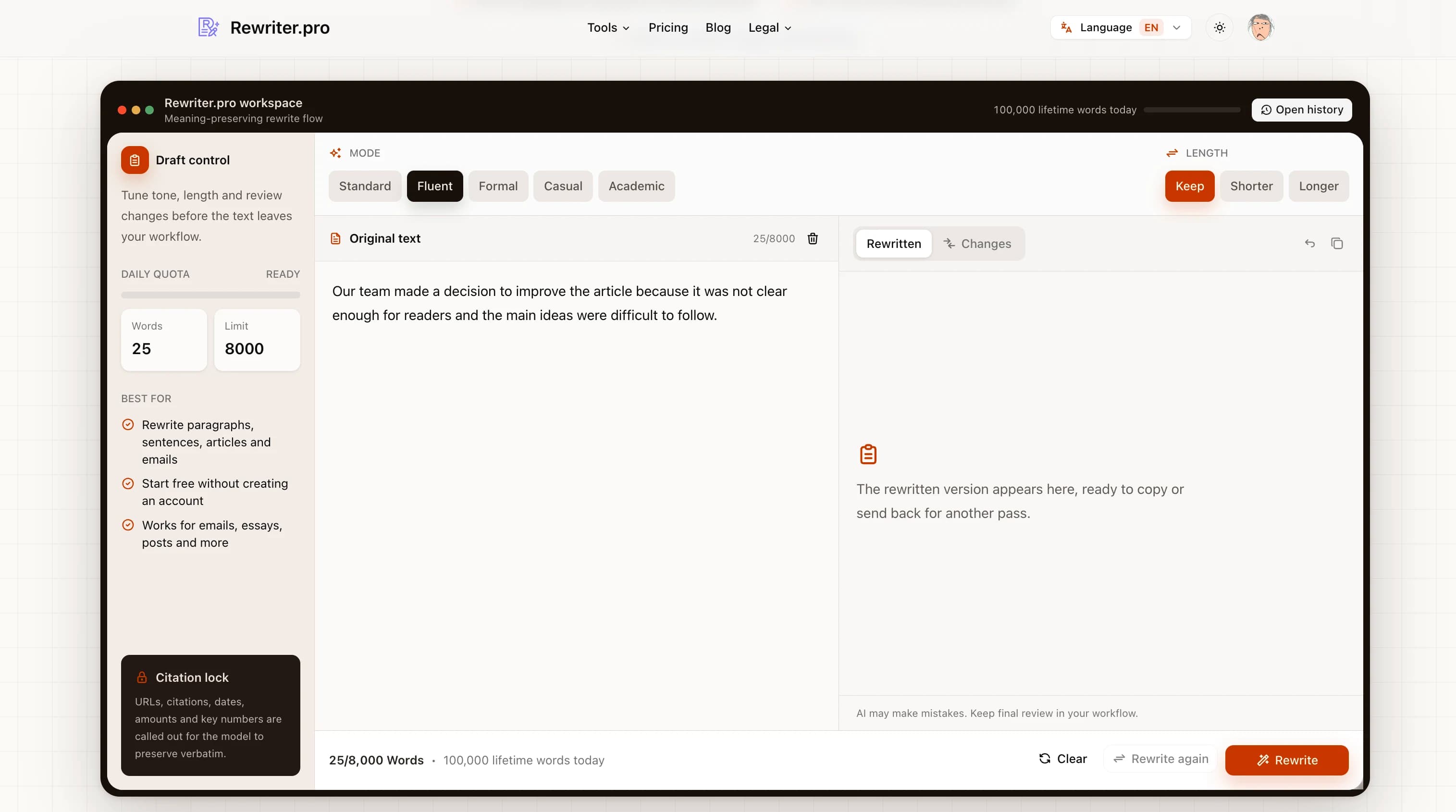Image resolution: width=1456 pixels, height=812 pixels.
Task: Set length to Longer
Action: (1319, 186)
